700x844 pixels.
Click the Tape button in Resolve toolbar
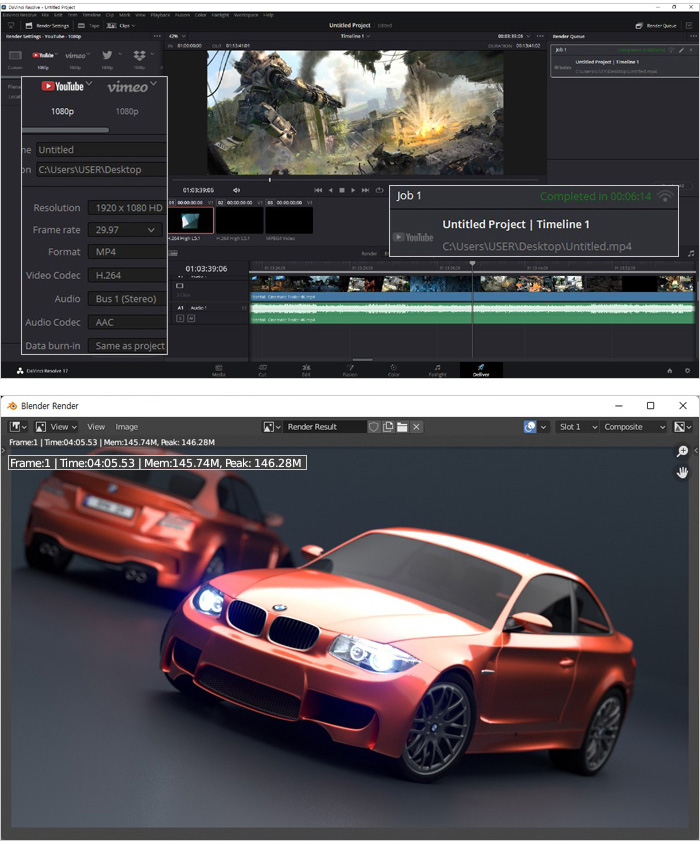(x=89, y=25)
